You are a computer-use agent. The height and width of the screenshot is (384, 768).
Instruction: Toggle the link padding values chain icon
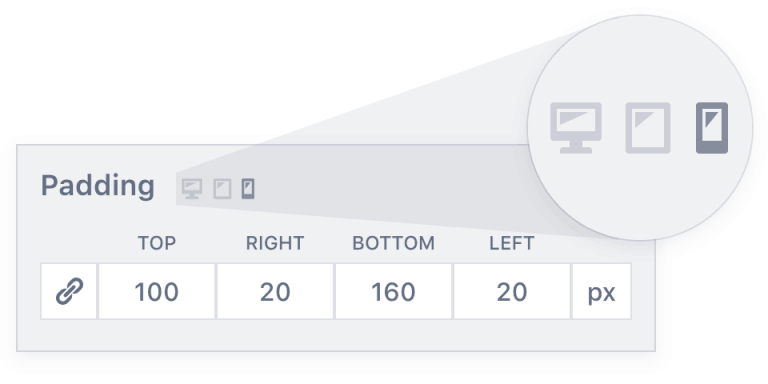point(69,291)
